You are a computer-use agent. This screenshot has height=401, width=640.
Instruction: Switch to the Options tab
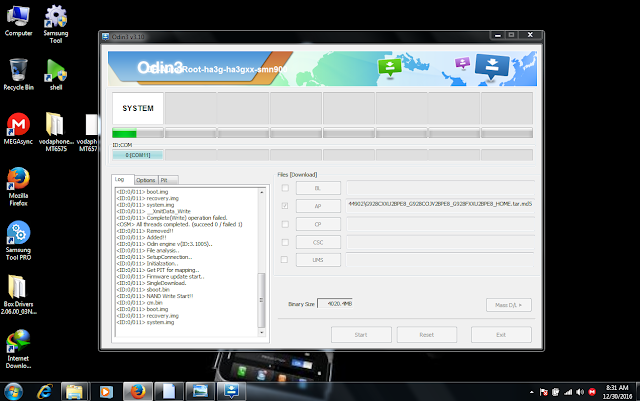[x=146, y=180]
